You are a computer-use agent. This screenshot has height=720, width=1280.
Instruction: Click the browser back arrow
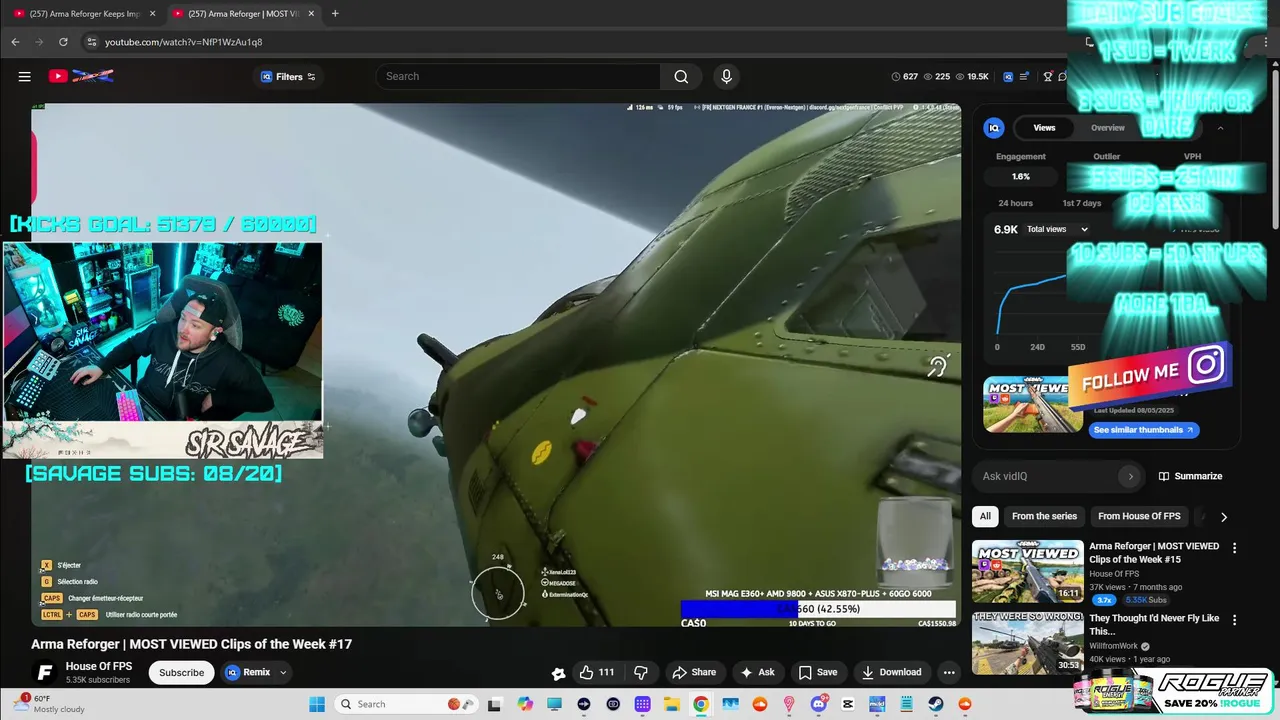click(15, 42)
